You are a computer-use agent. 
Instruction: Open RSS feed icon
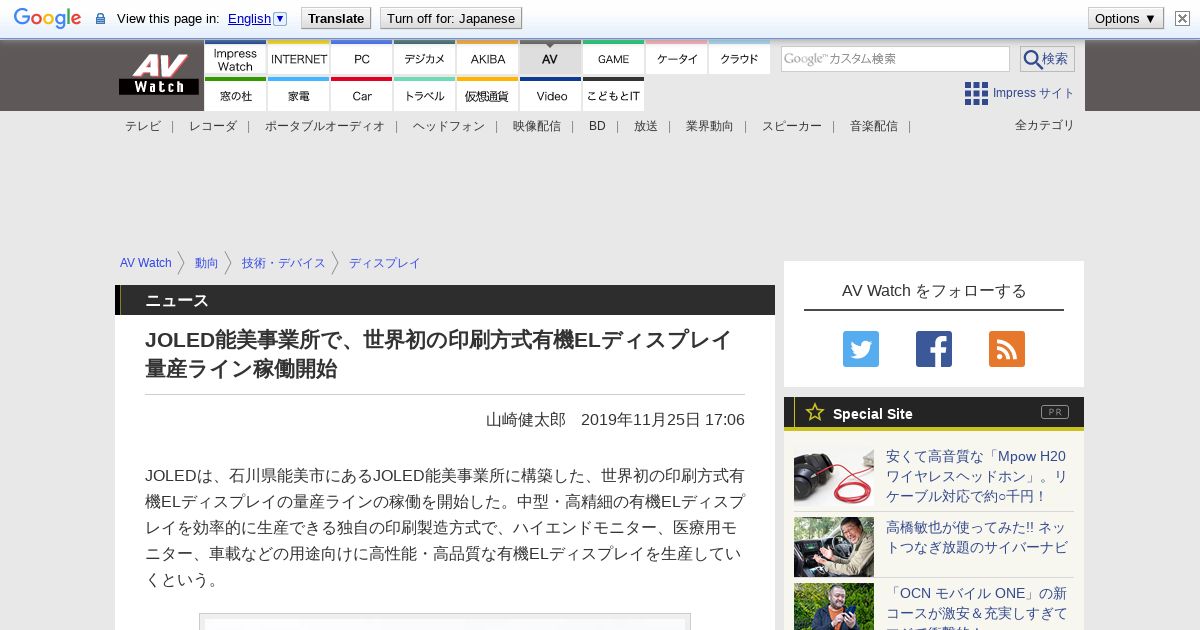pyautogui.click(x=1007, y=349)
